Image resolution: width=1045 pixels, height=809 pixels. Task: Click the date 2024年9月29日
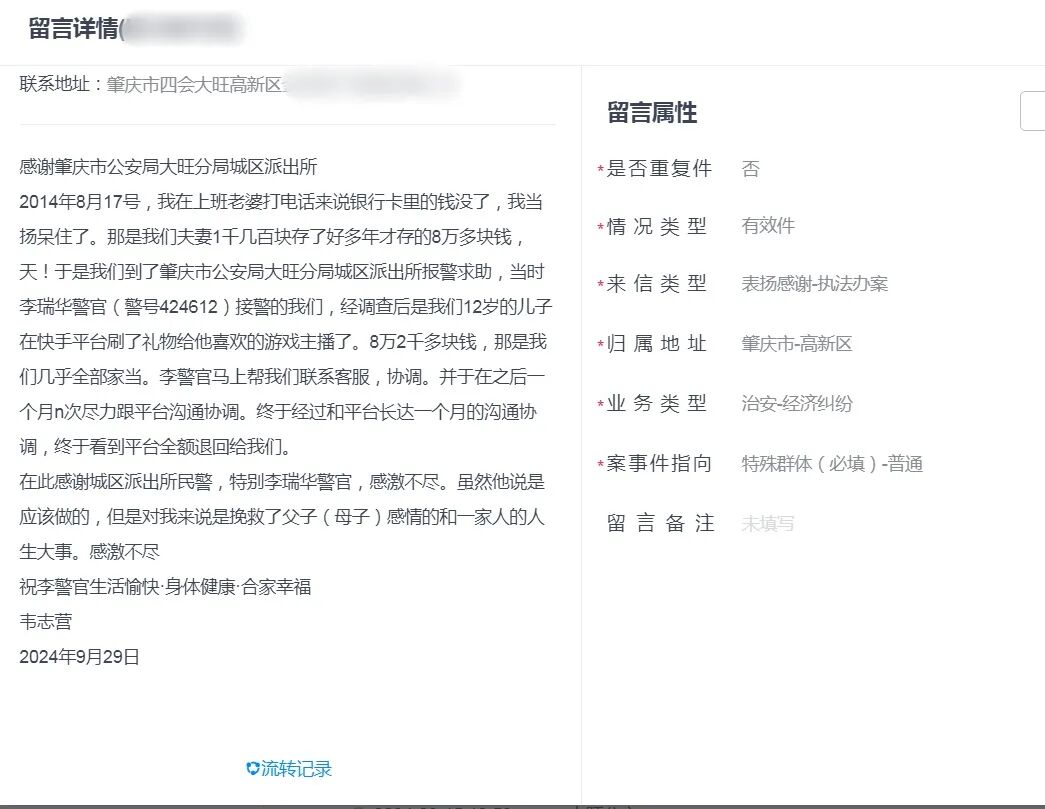coord(79,657)
